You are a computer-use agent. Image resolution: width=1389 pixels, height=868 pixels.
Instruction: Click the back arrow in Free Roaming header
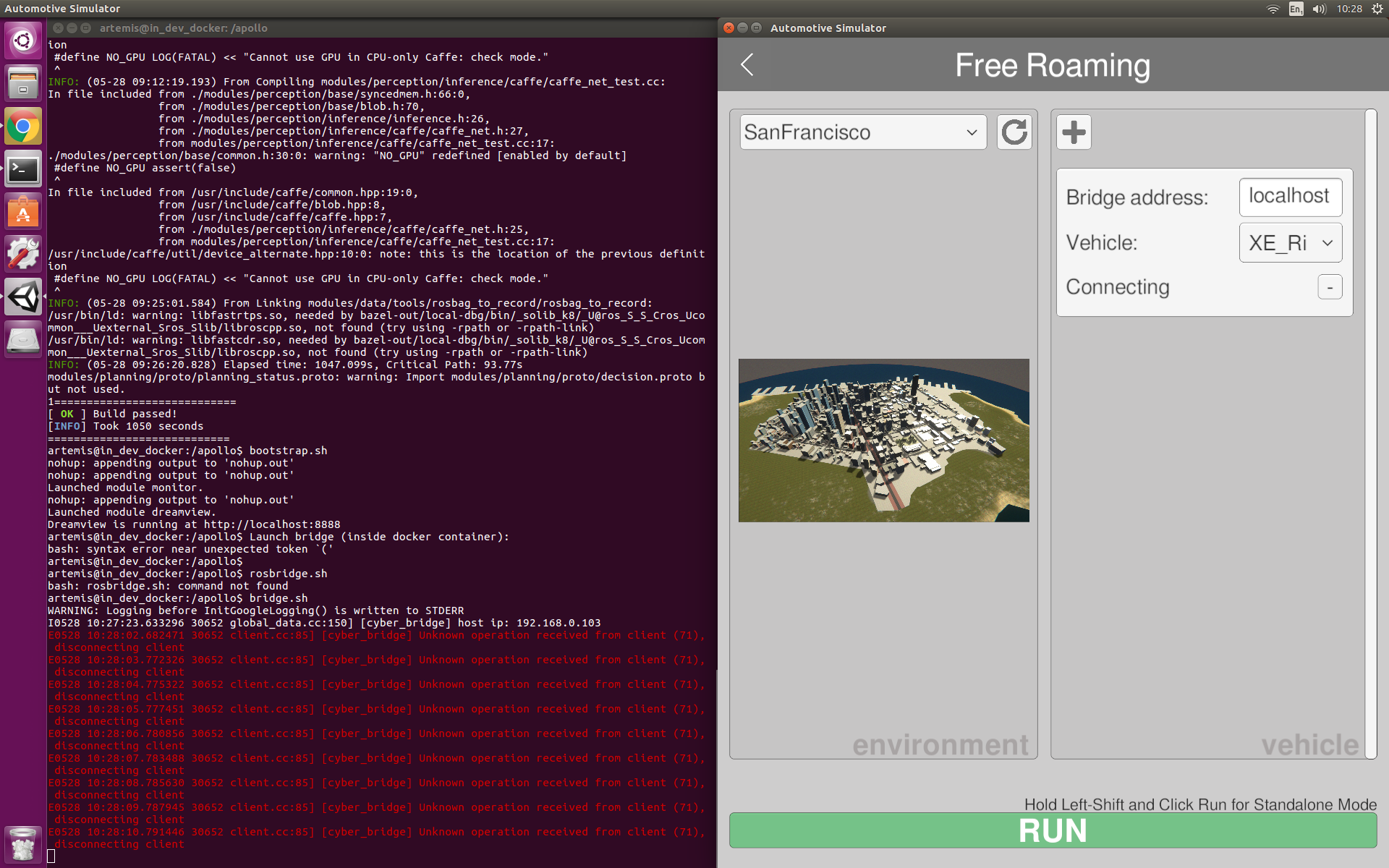tap(747, 65)
